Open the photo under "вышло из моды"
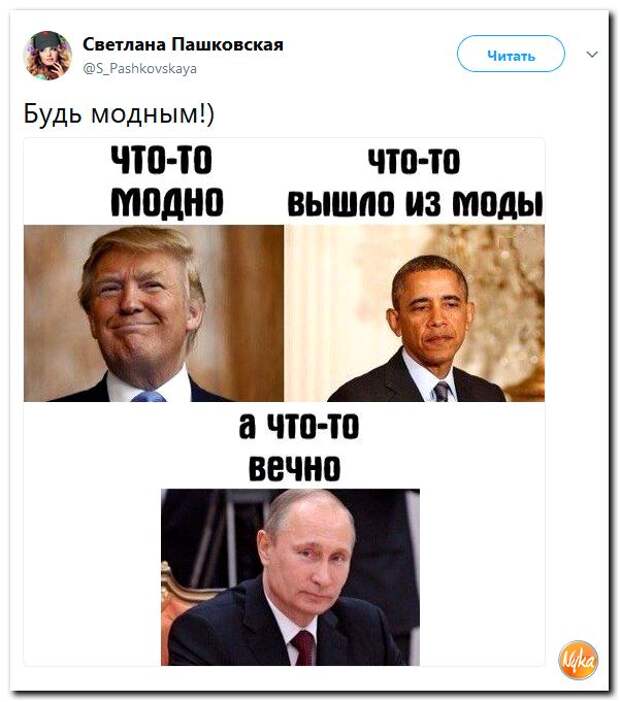This screenshot has height=702, width=620. [415, 313]
